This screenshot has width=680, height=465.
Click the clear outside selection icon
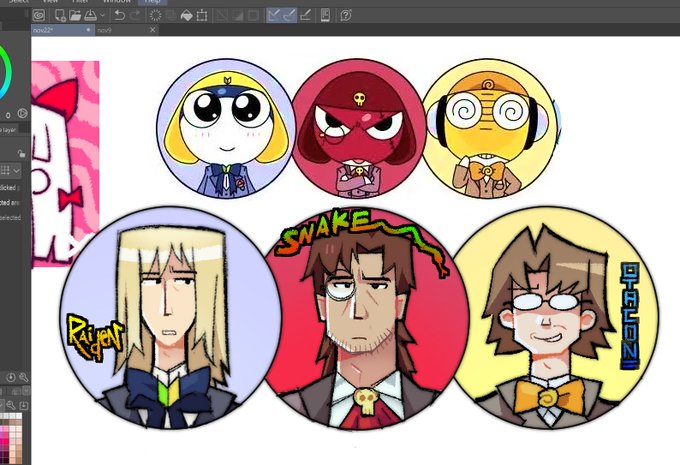click(x=171, y=16)
